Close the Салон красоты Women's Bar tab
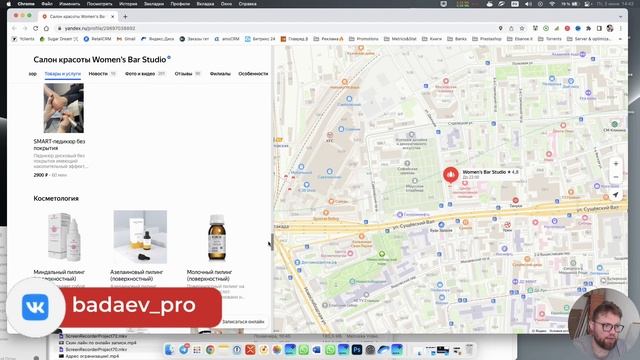This screenshot has width=640, height=360. (x=113, y=16)
